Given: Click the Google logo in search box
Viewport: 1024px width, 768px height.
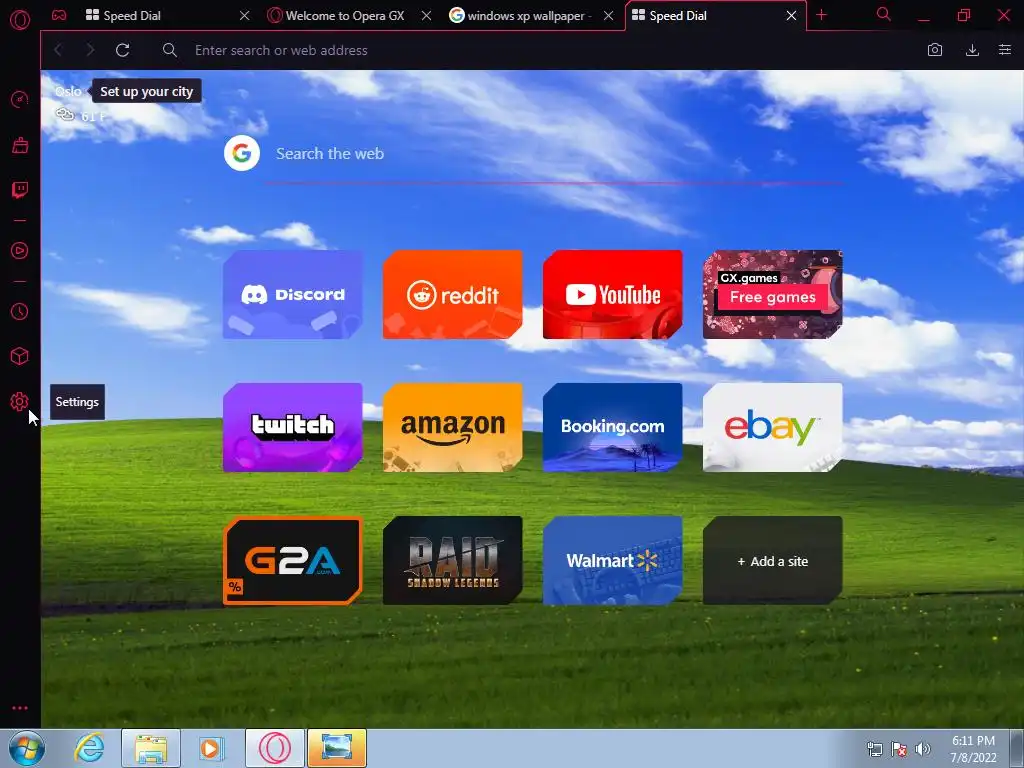Looking at the screenshot, I should (242, 153).
